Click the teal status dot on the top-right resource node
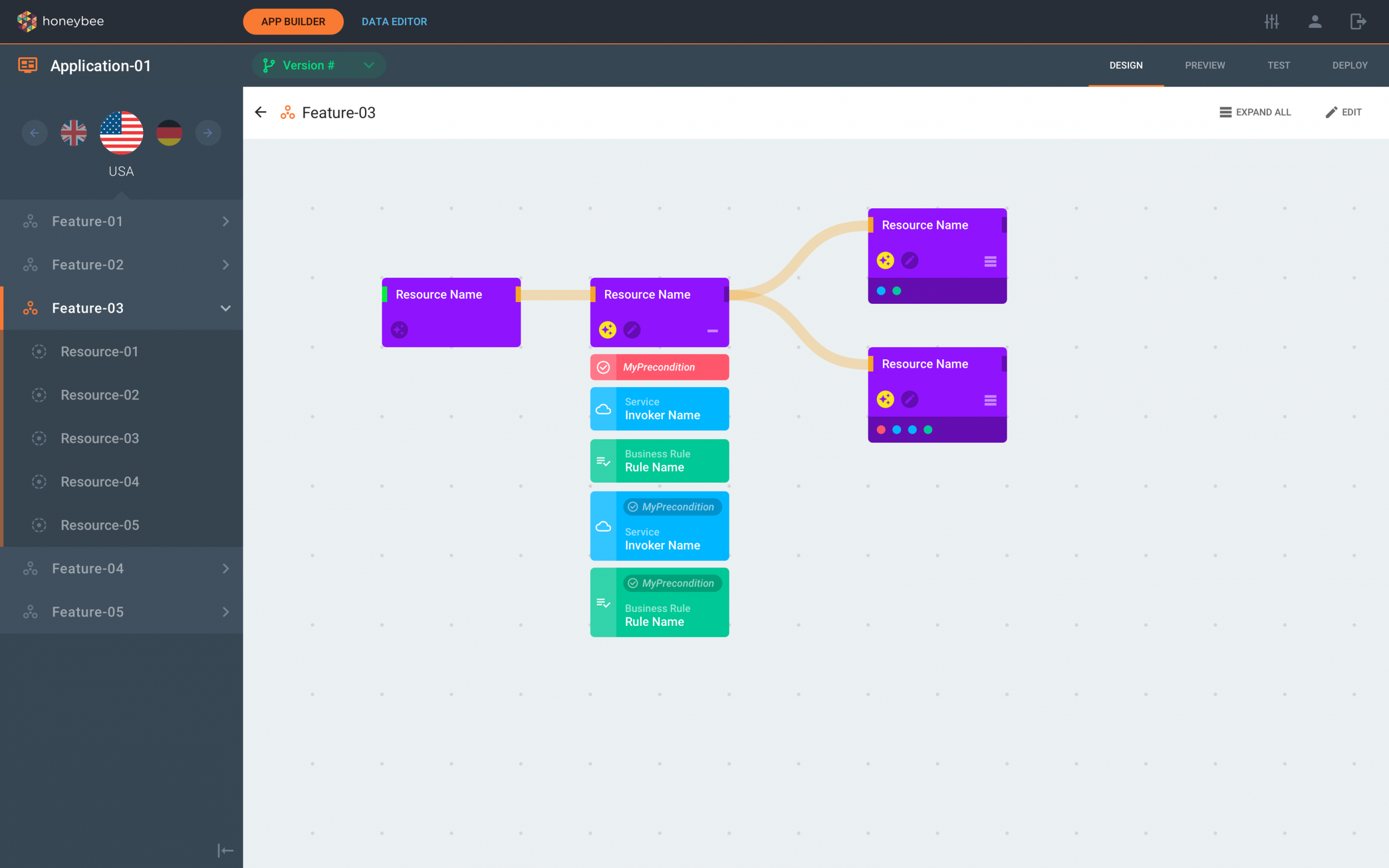 (896, 290)
